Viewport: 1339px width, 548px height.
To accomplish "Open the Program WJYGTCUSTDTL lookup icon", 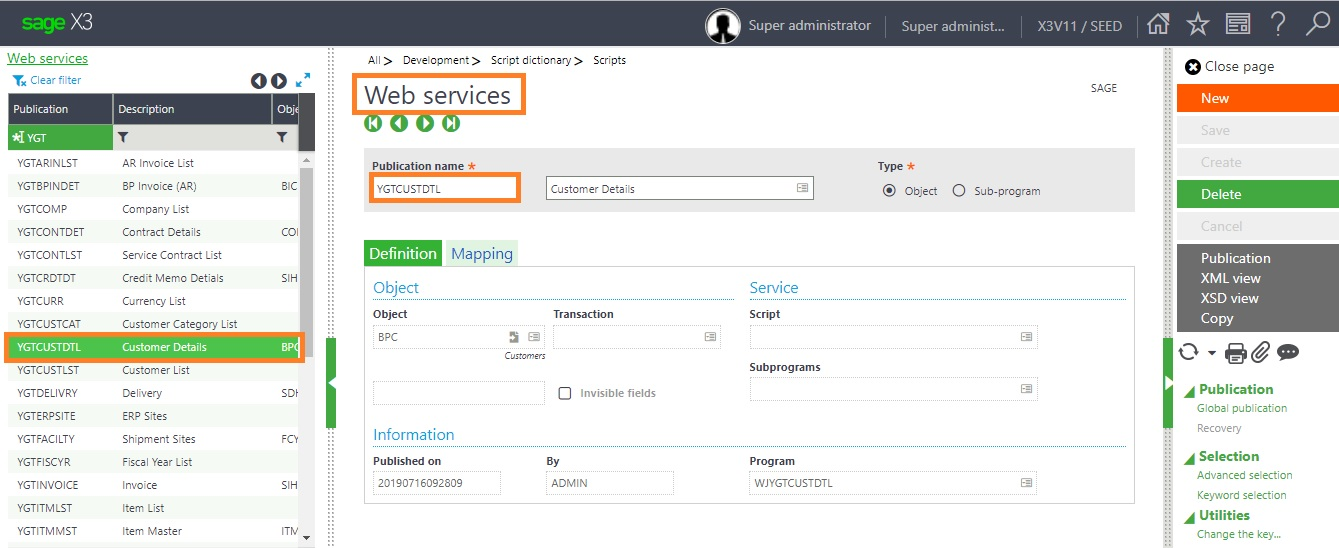I will coord(1026,483).
